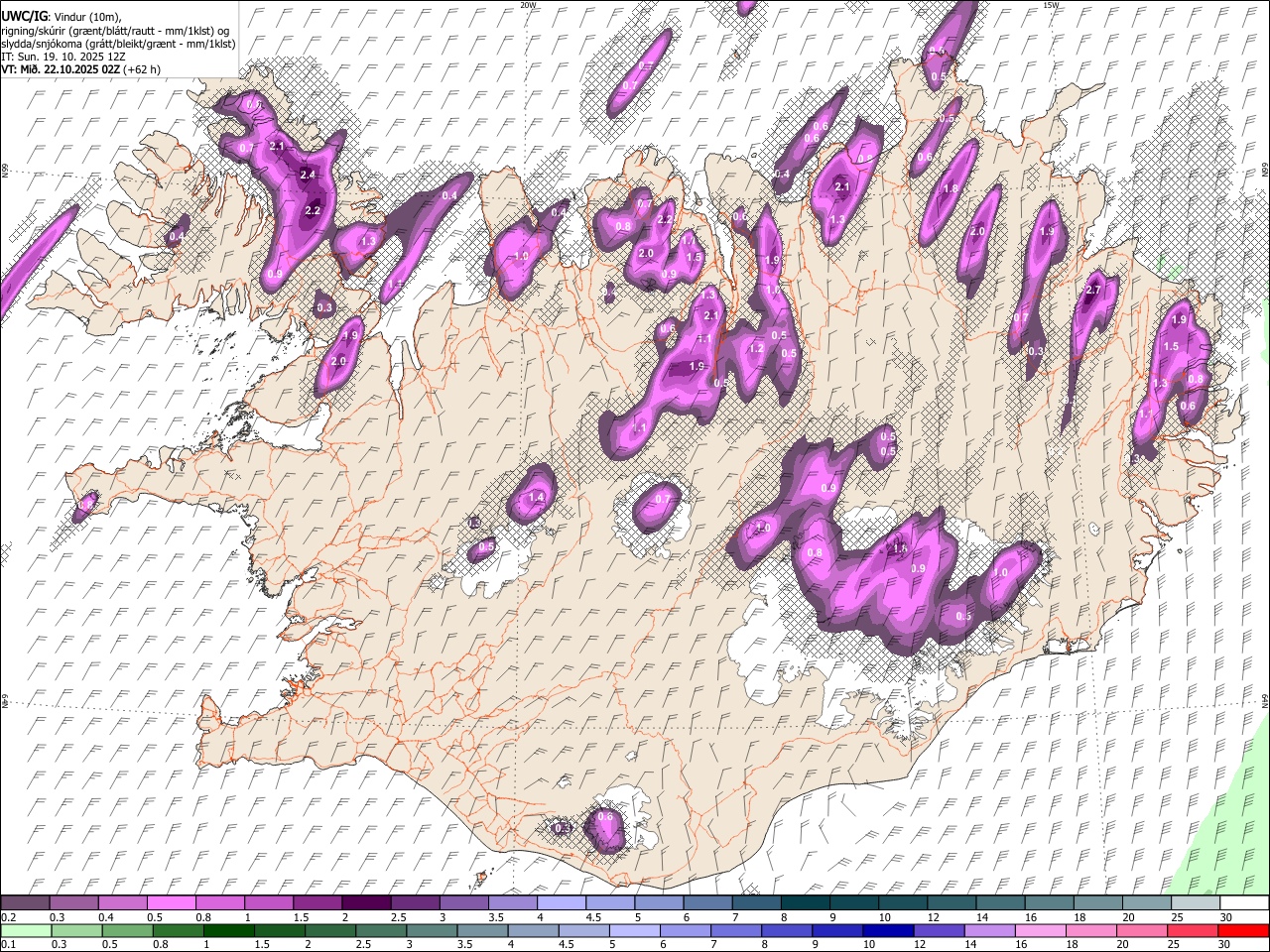
Task: Click the '0.1' label in the lower legend row
Action: (7, 945)
